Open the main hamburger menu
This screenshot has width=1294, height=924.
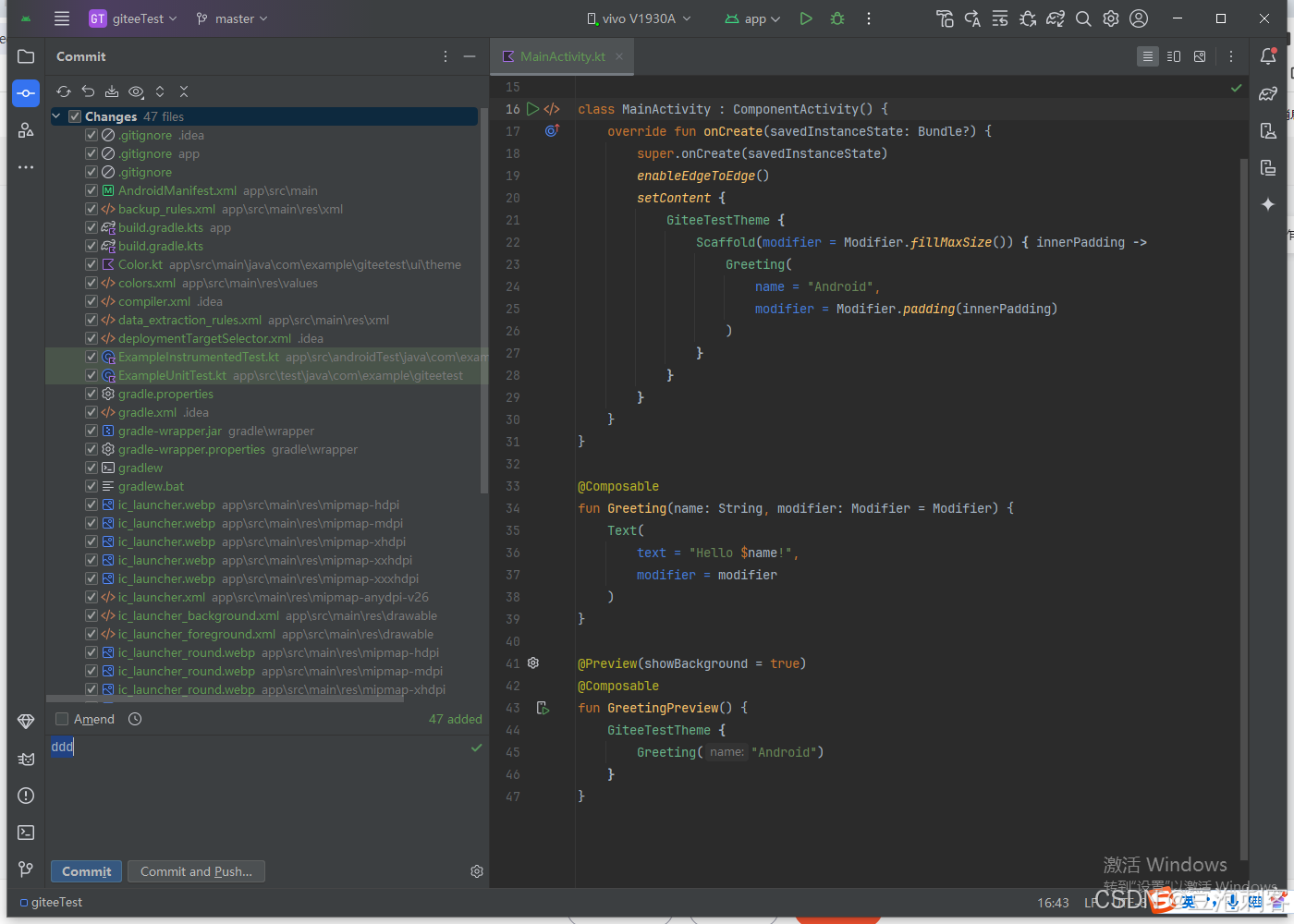(61, 18)
